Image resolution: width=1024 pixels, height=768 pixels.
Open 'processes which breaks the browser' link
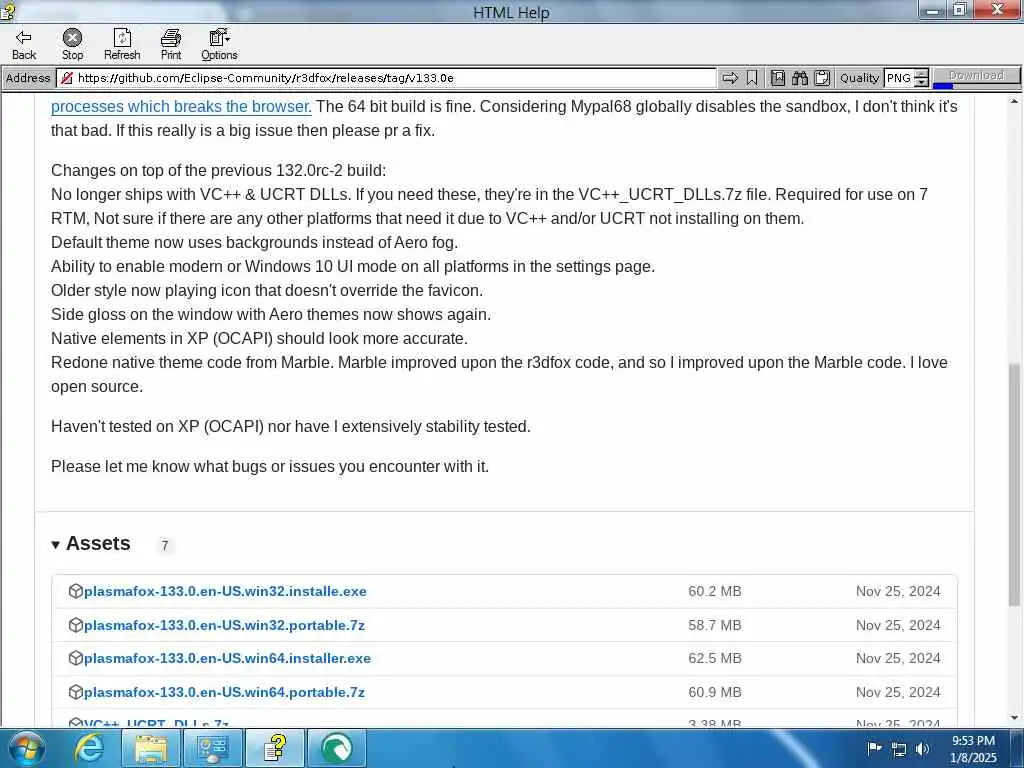point(181,106)
